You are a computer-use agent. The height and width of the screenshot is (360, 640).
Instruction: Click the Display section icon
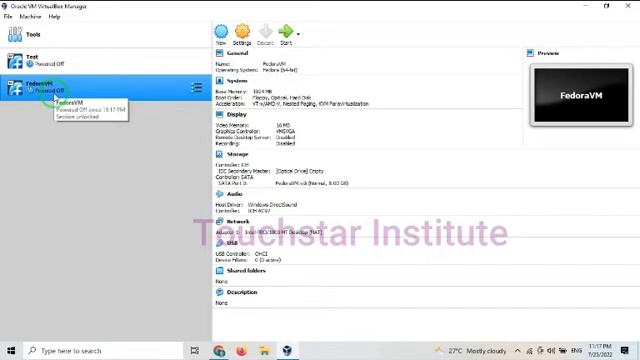220,115
